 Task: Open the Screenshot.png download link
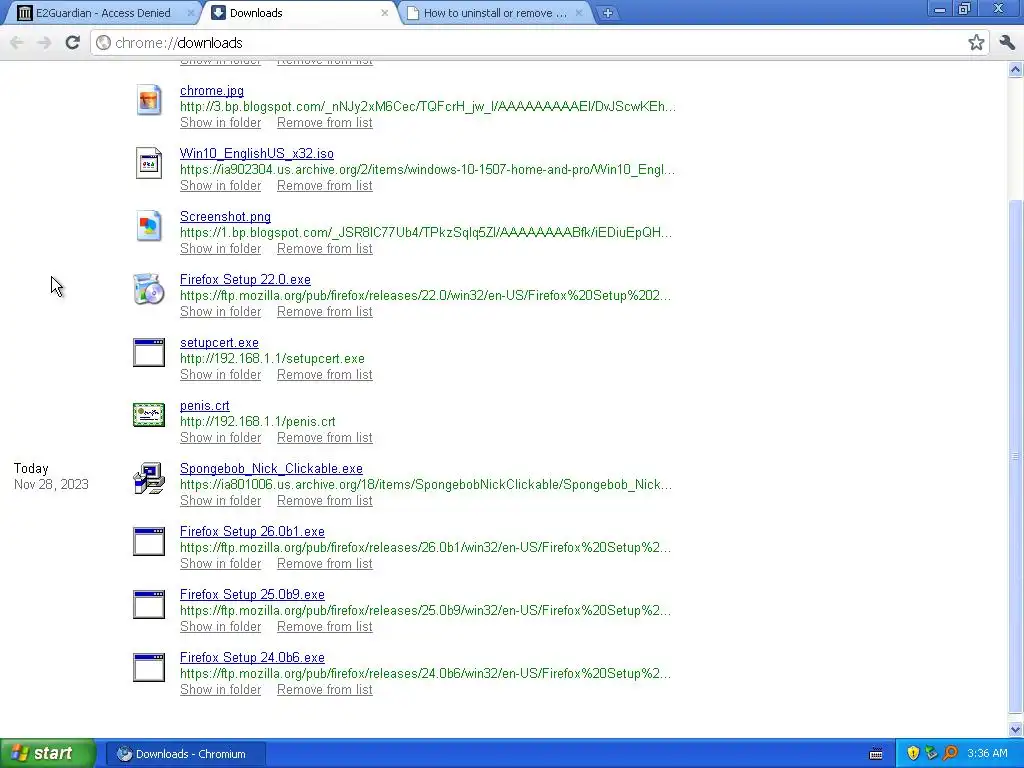coord(225,217)
